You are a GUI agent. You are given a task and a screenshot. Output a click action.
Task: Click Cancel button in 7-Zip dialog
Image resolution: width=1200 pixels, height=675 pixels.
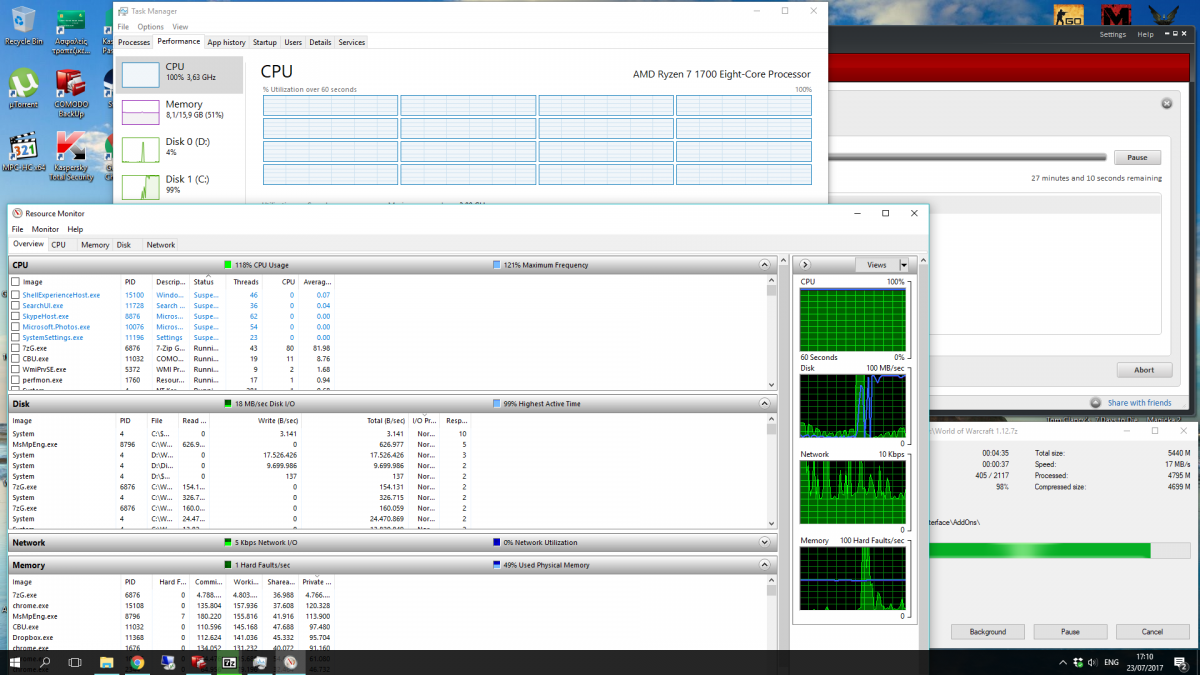1152,632
